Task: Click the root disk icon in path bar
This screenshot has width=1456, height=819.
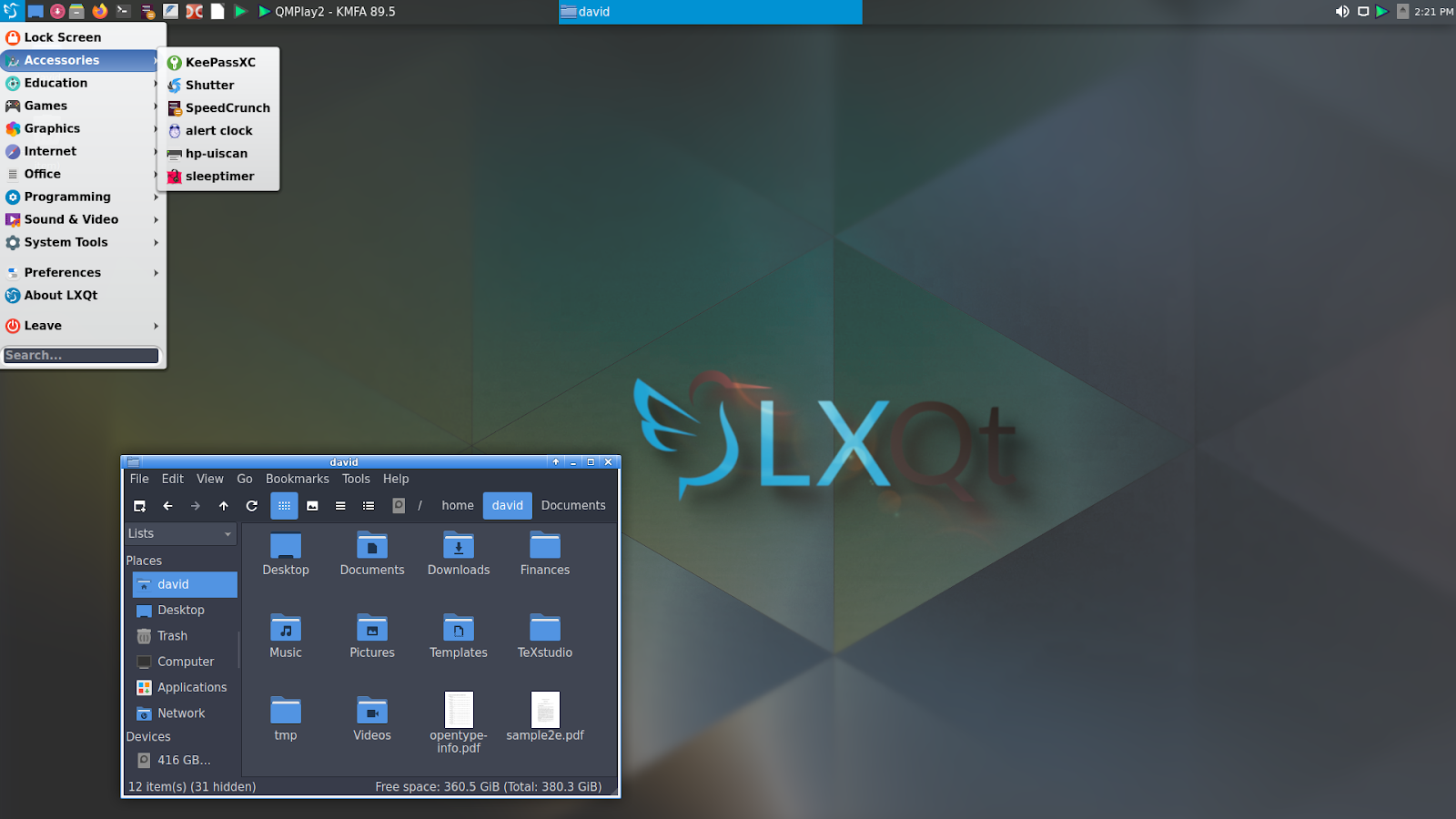Action: [x=399, y=506]
